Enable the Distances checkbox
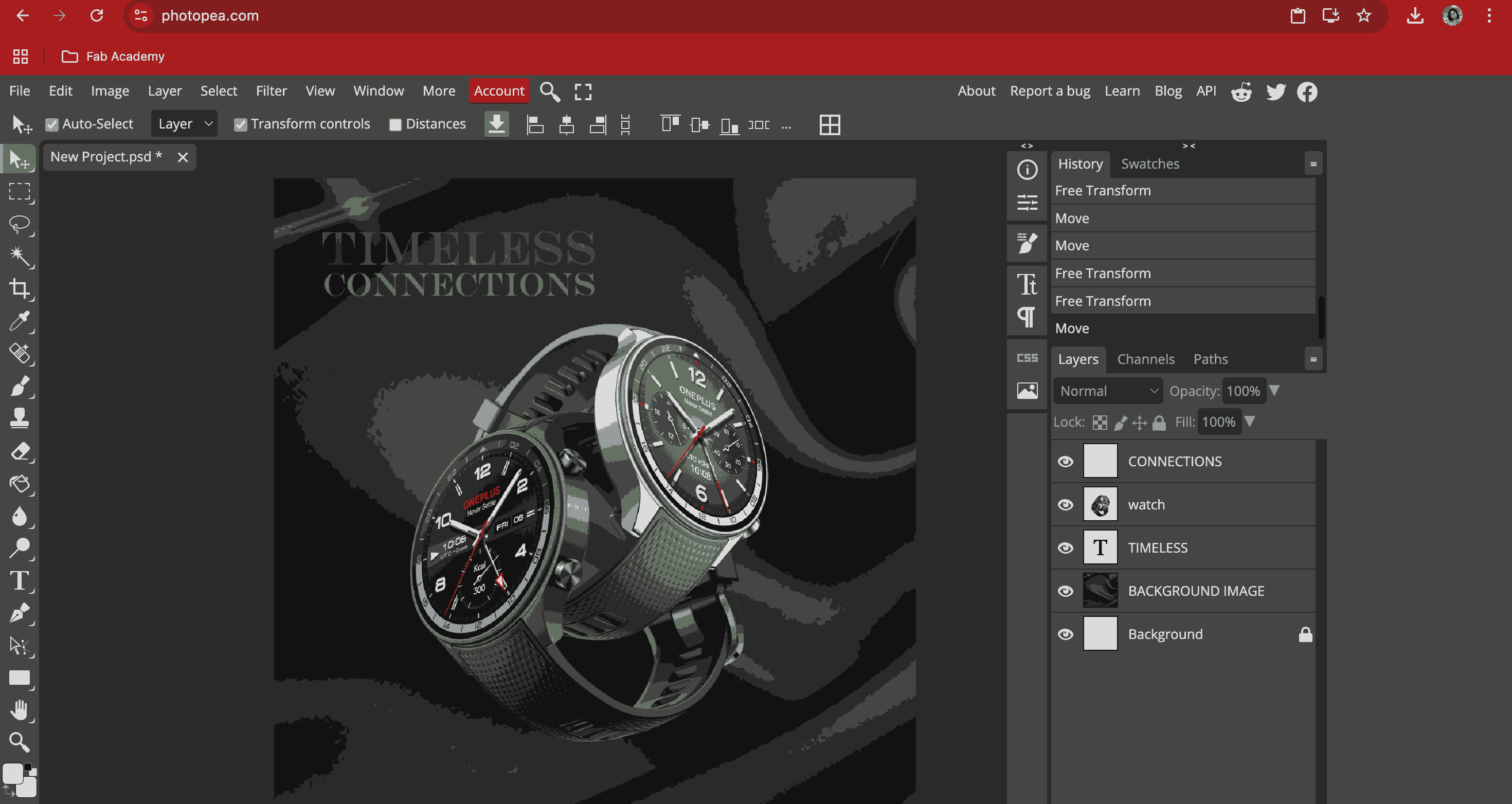Viewport: 1512px width, 804px height. [x=395, y=124]
